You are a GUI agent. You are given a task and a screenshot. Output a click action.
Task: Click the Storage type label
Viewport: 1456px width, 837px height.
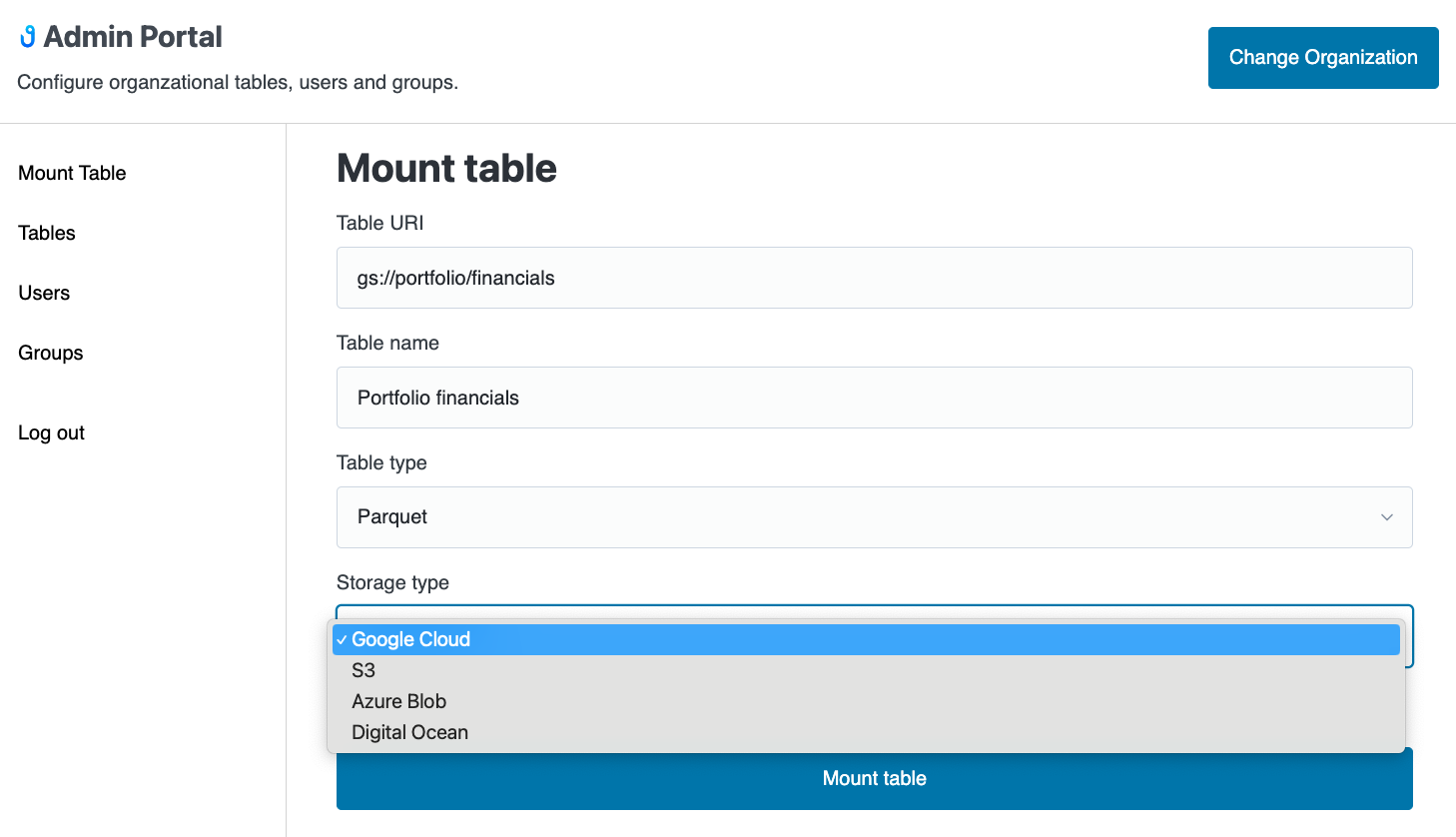392,582
